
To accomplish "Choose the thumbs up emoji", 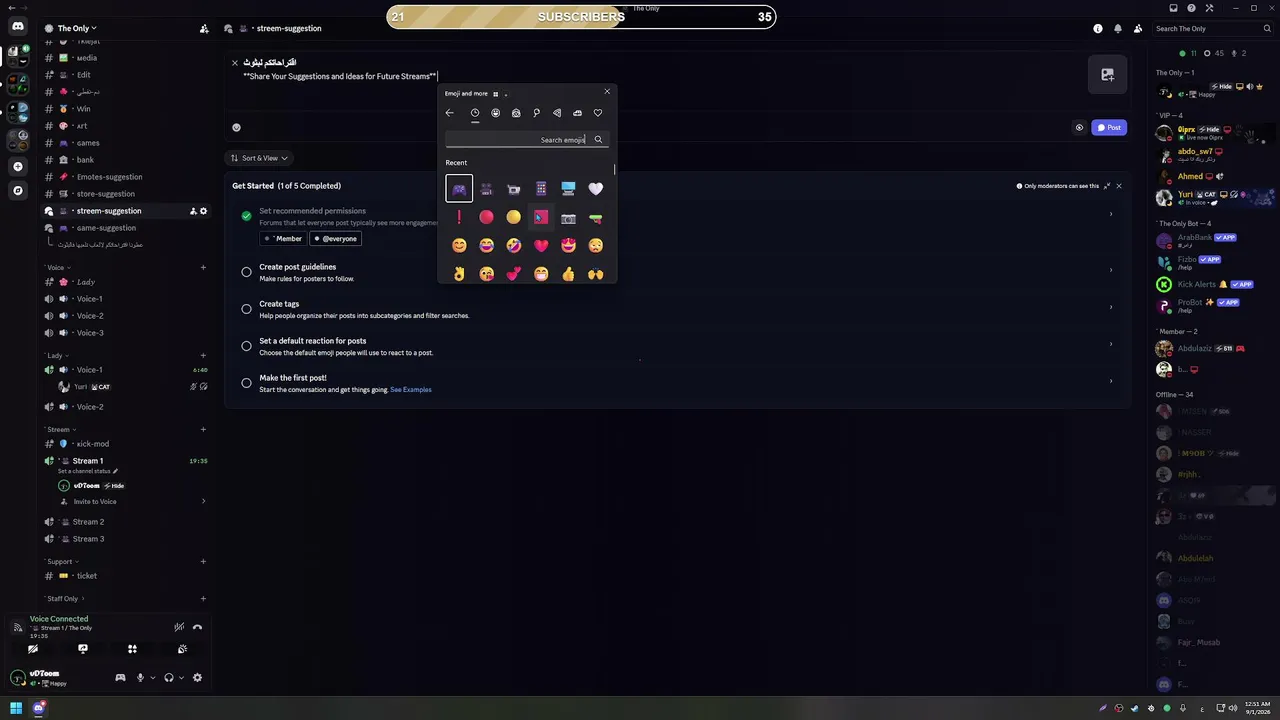I will (568, 273).
